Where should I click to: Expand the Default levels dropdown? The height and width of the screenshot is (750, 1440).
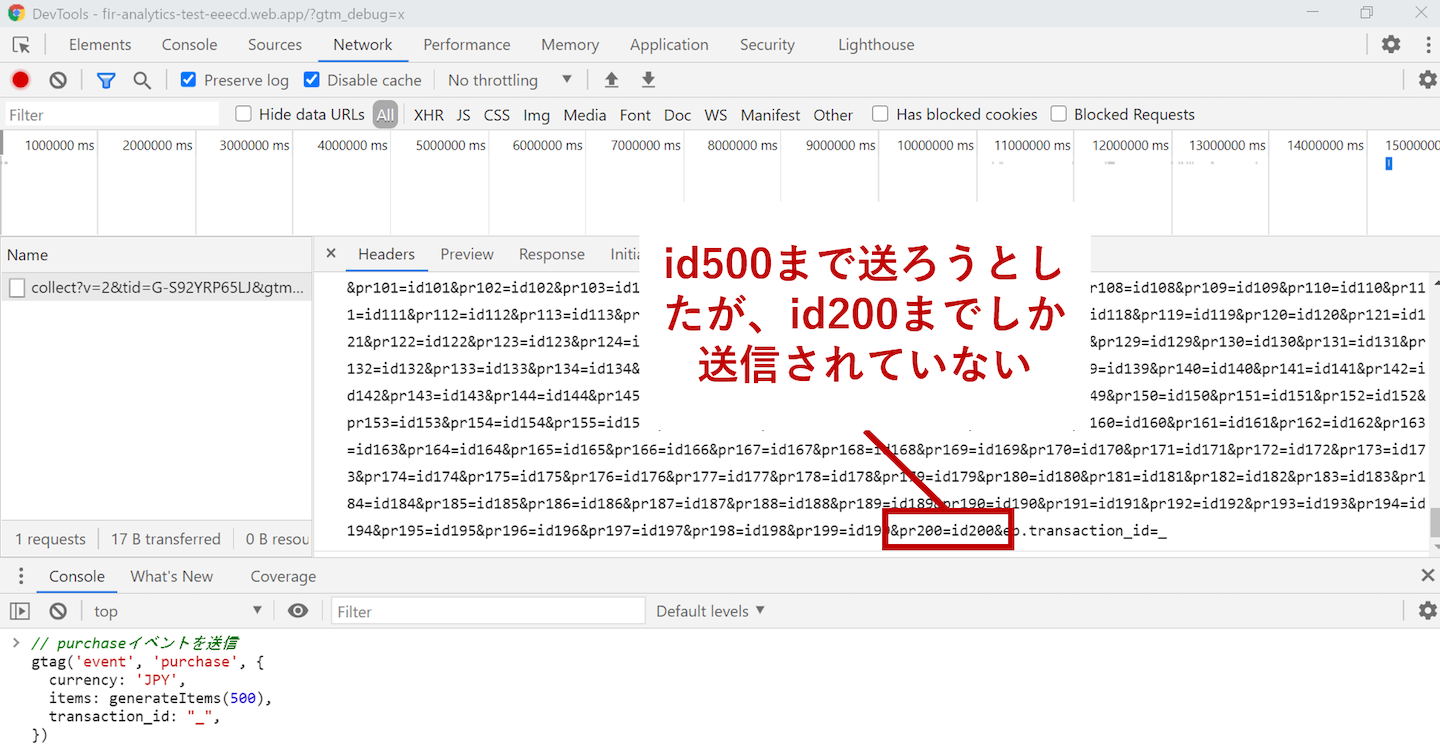tap(710, 611)
